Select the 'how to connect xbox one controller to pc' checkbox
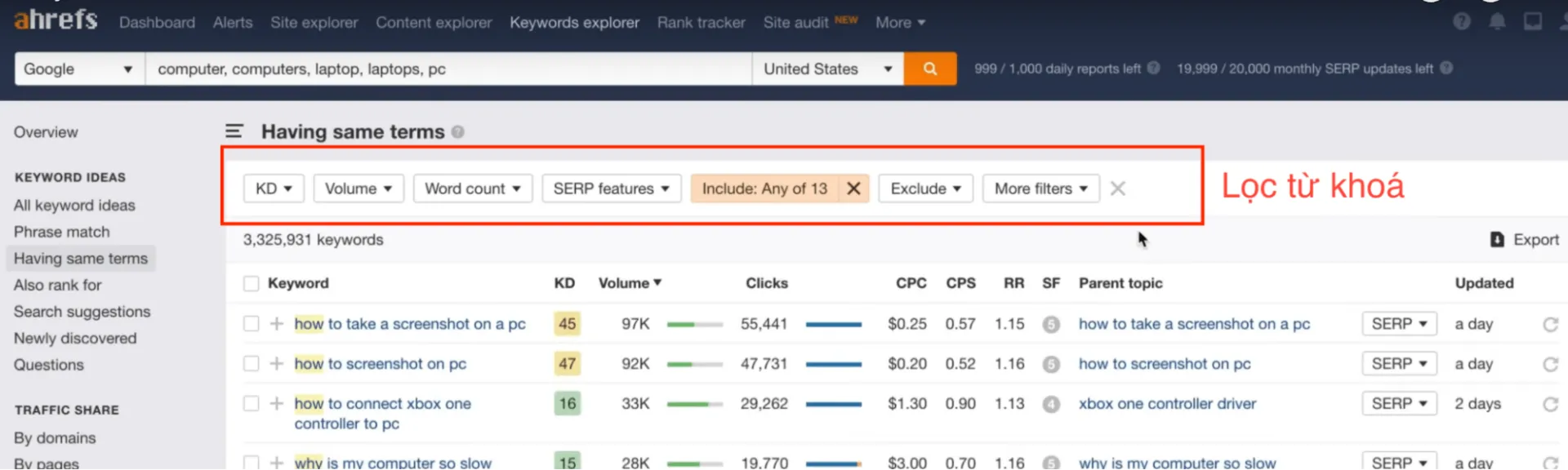The width and height of the screenshot is (1568, 470). pyautogui.click(x=251, y=404)
